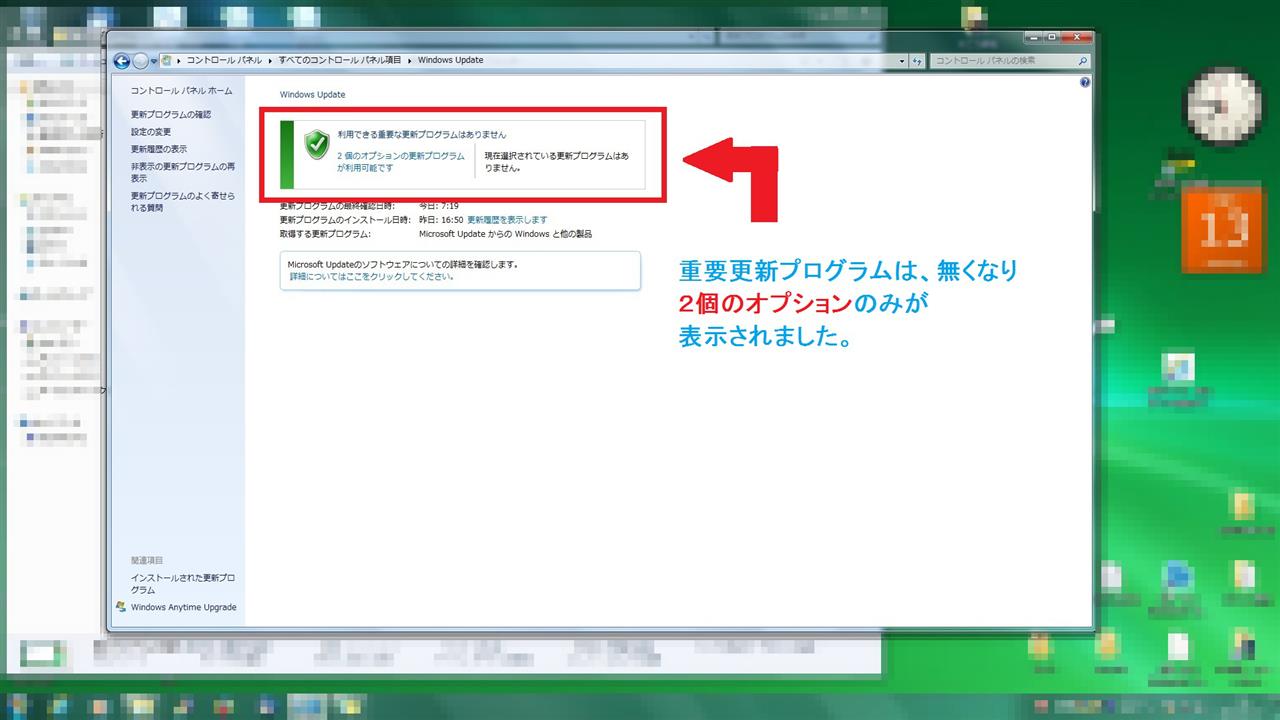The height and width of the screenshot is (720, 1280).
Task: Click the green shield check status icon
Action: coord(317,144)
